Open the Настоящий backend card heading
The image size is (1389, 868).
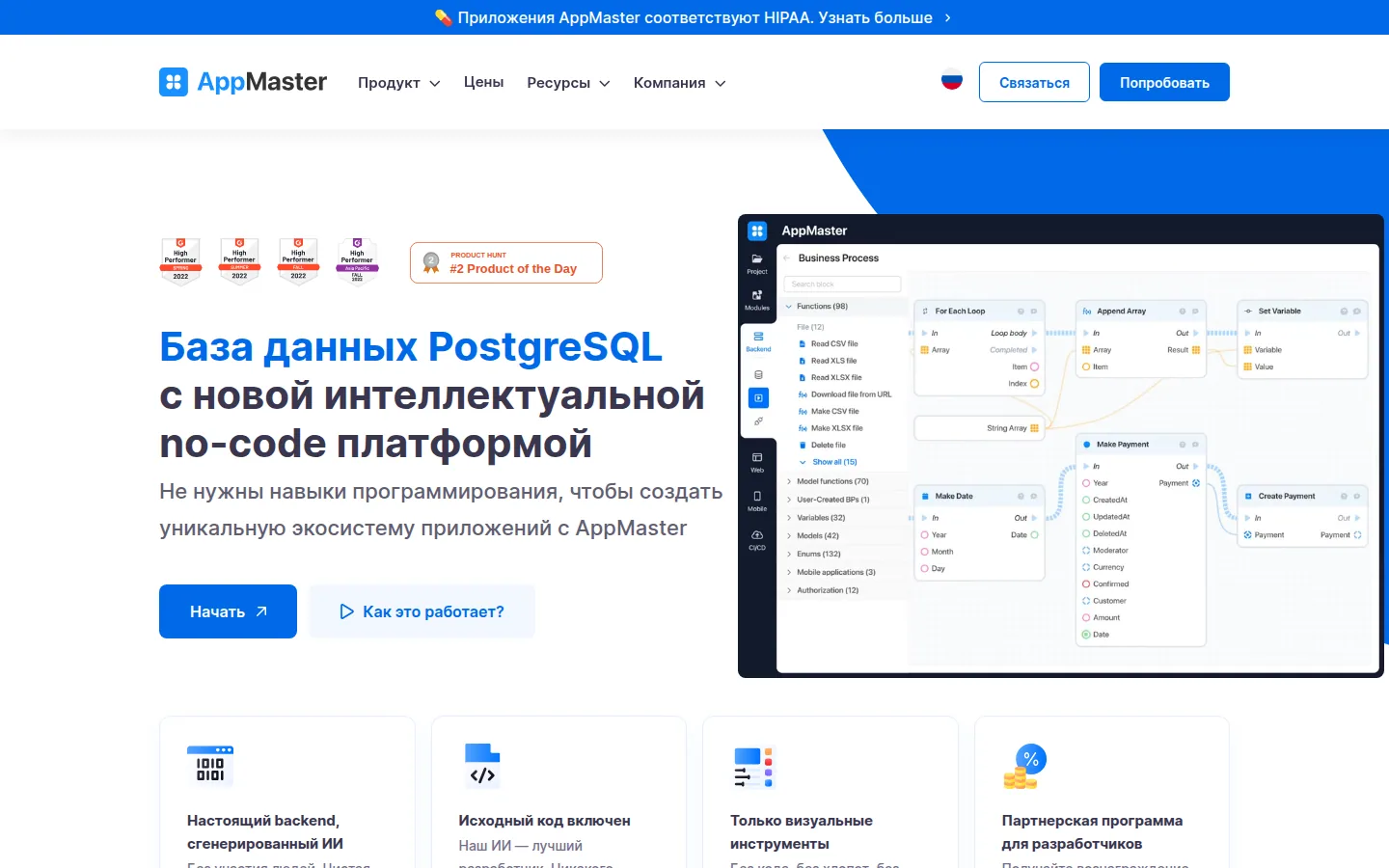[x=265, y=831]
